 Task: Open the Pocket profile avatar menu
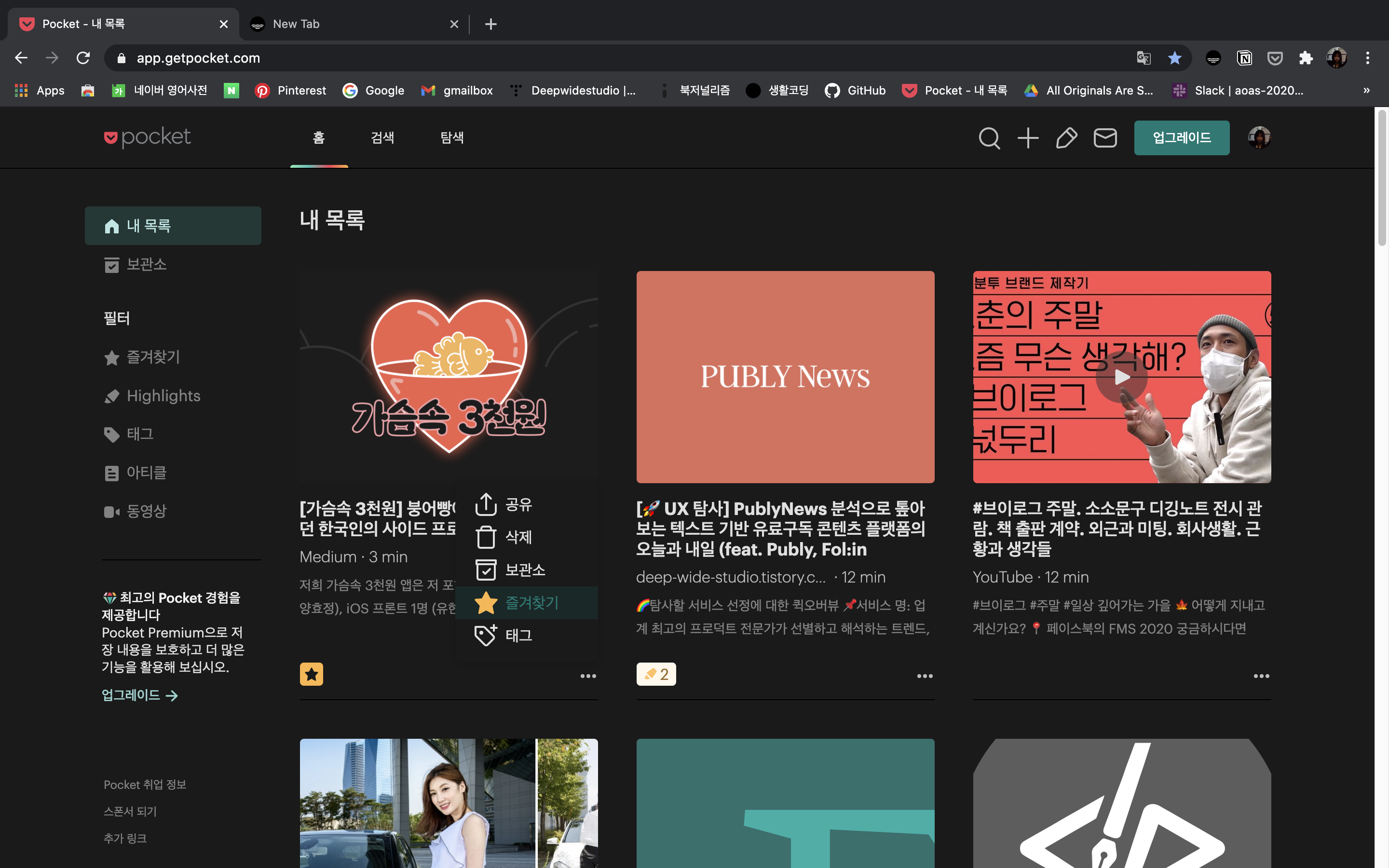click(1259, 138)
